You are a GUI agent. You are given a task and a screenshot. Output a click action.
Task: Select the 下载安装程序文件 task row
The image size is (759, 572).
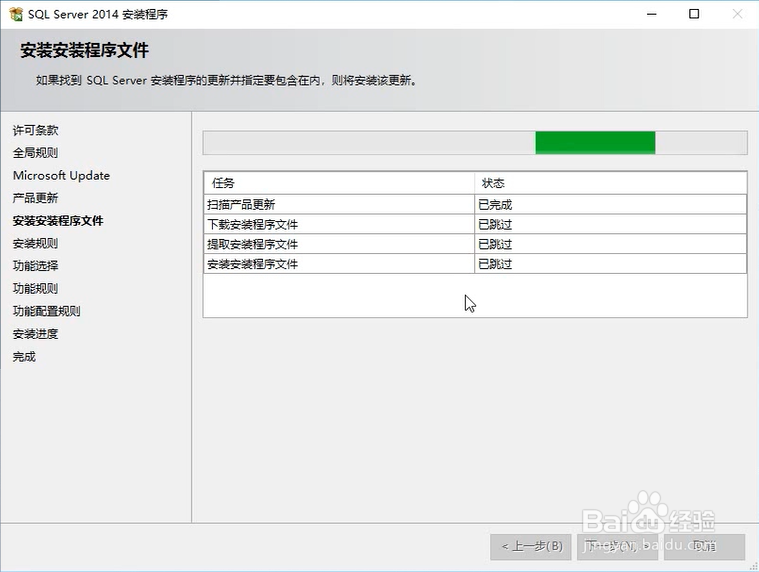tap(475, 225)
